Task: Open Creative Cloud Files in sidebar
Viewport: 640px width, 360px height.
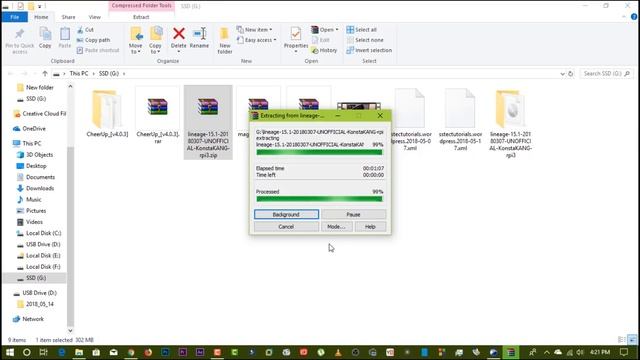Action: (x=40, y=113)
